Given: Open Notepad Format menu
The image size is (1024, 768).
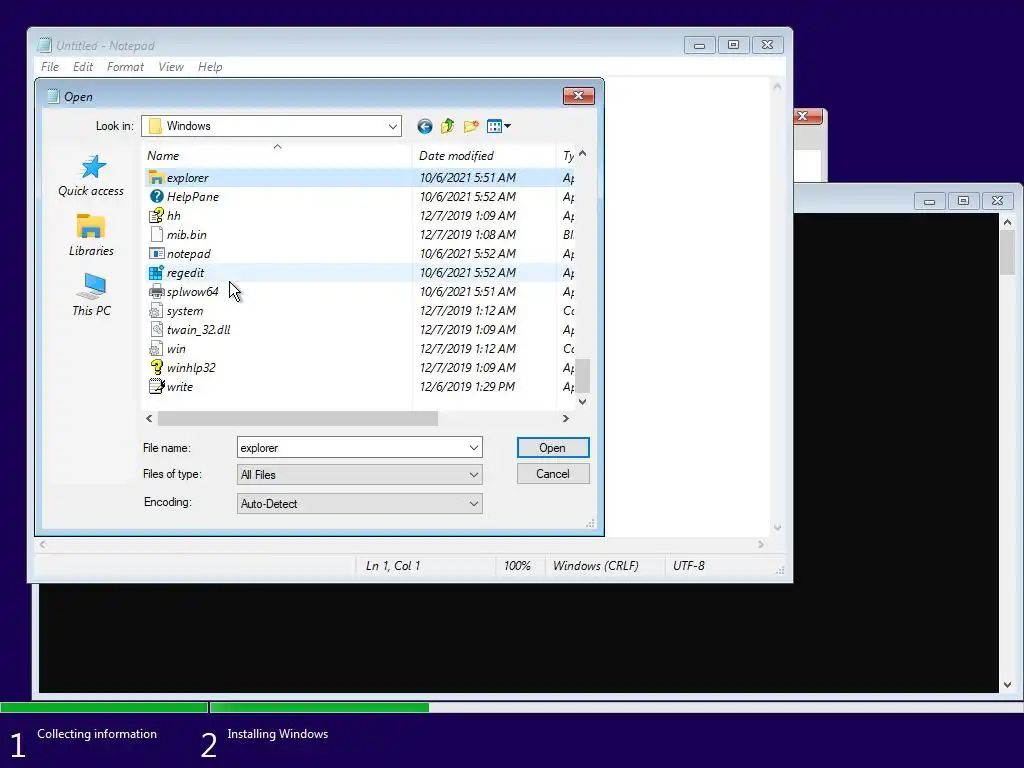Looking at the screenshot, I should (x=125, y=67).
